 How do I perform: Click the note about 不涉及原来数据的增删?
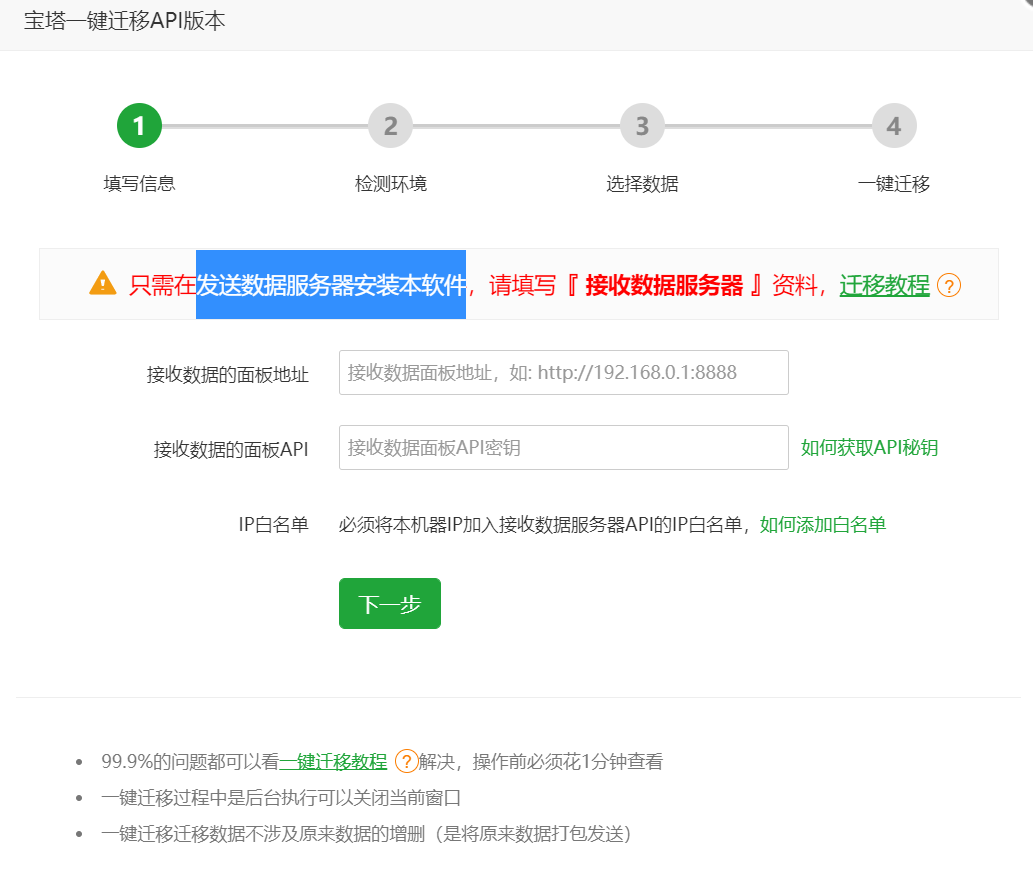pos(366,833)
